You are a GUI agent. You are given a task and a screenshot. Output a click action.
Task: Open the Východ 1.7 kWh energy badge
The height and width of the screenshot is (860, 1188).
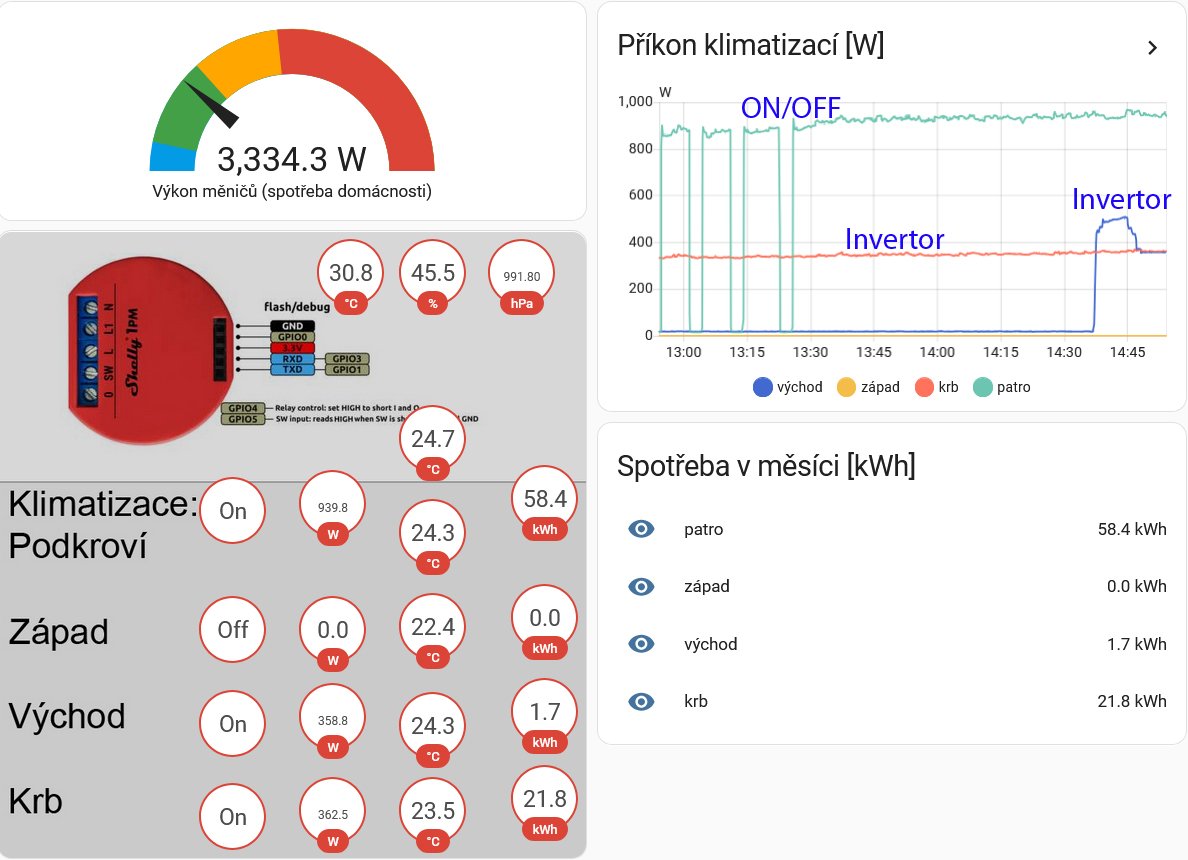[x=545, y=716]
